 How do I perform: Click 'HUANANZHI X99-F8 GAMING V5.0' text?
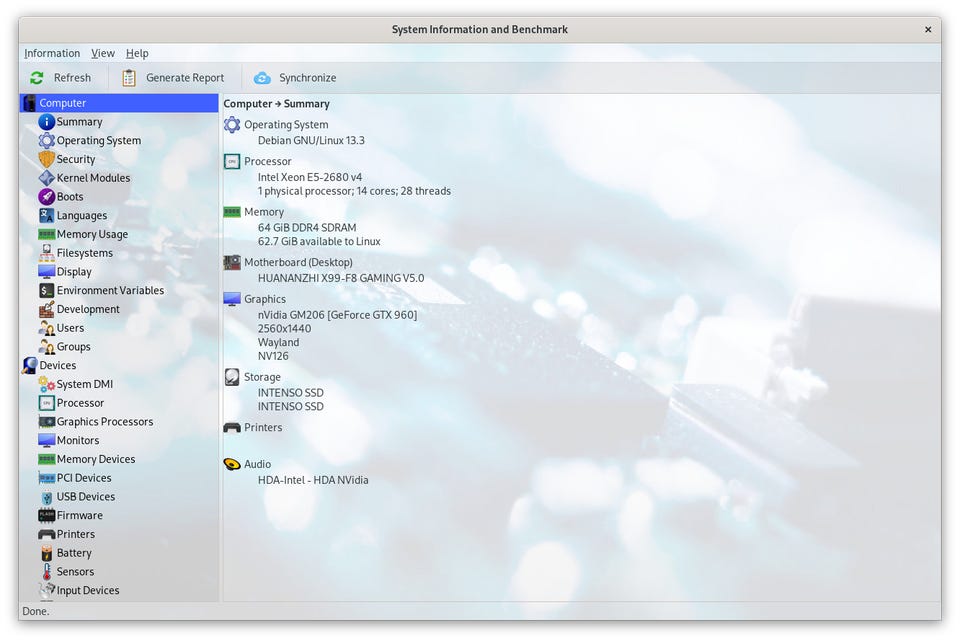tap(341, 278)
